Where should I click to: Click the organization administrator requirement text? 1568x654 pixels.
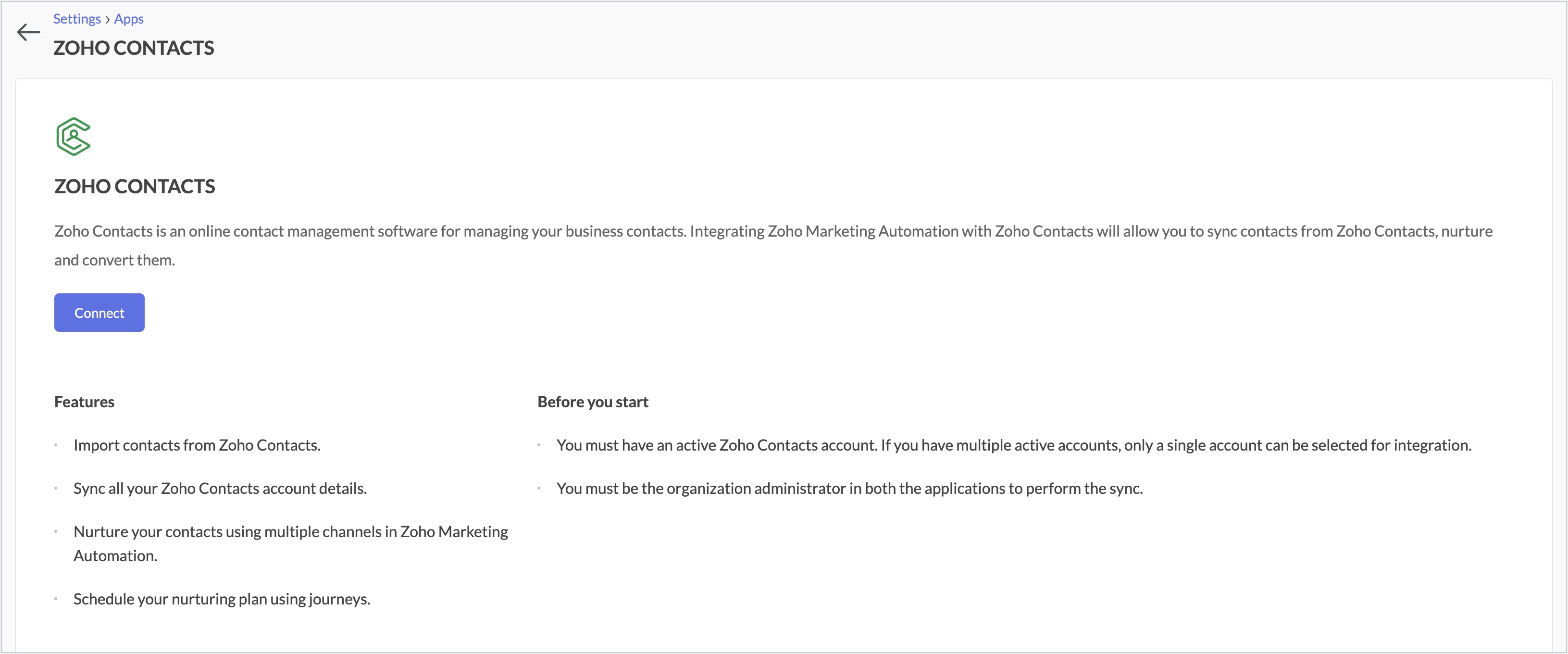tap(850, 488)
